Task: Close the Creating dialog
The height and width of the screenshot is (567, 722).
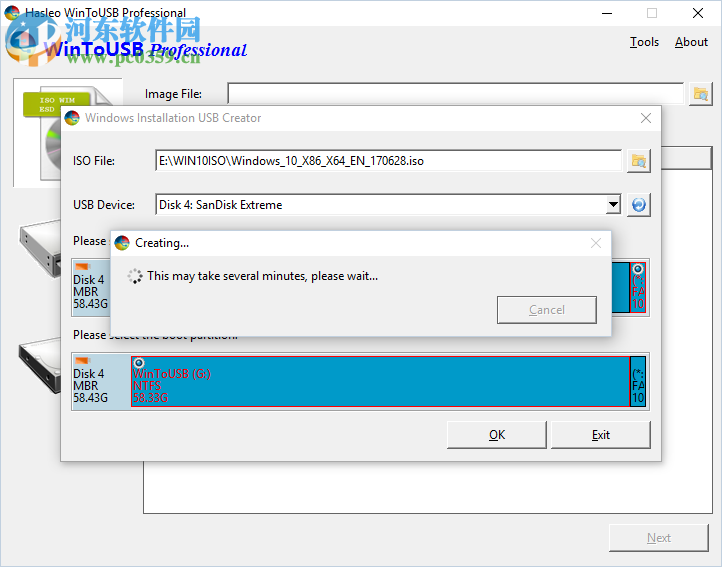Action: (596, 243)
